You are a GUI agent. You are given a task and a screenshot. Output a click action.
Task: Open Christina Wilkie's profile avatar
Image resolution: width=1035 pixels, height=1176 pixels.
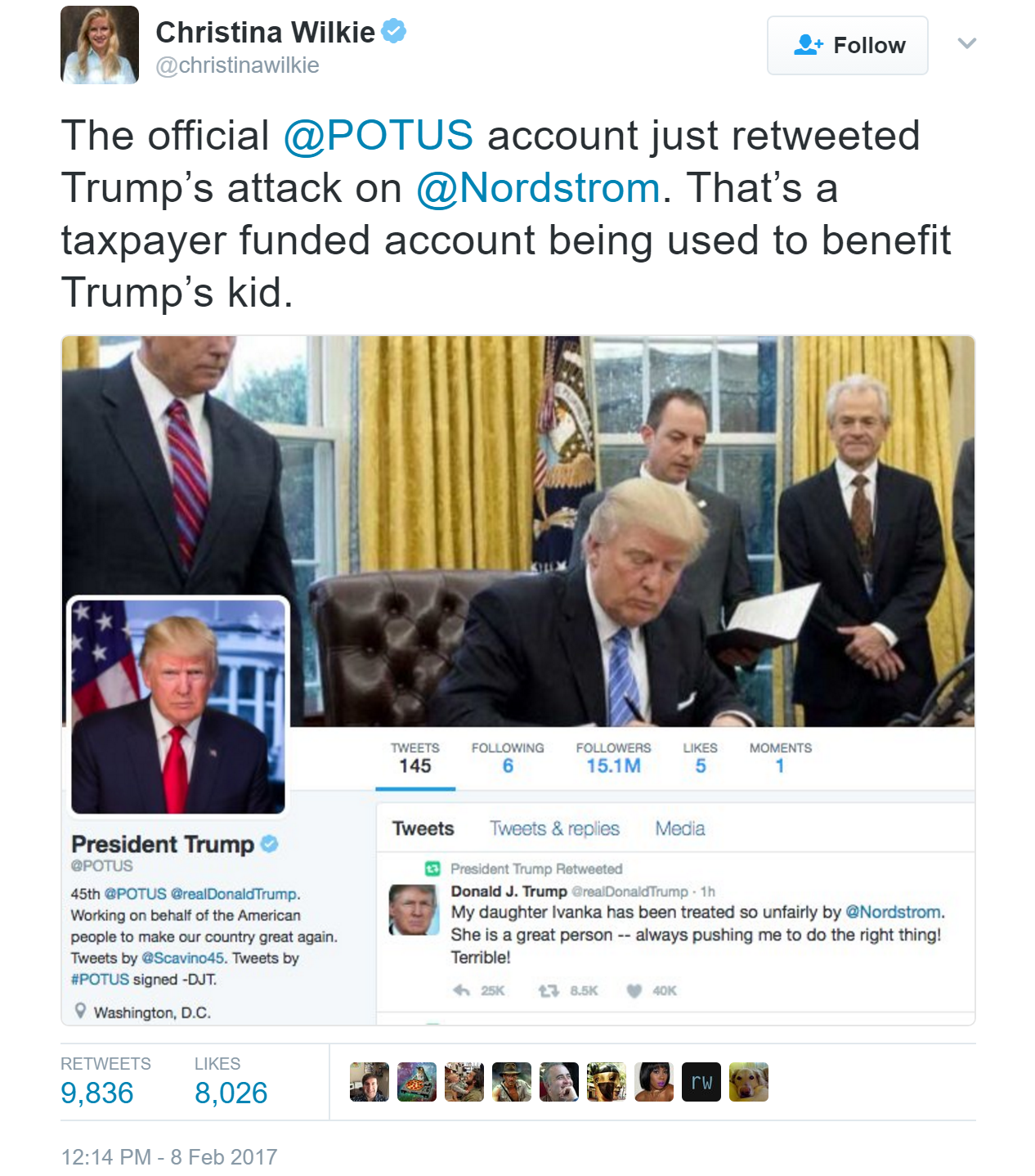click(100, 45)
